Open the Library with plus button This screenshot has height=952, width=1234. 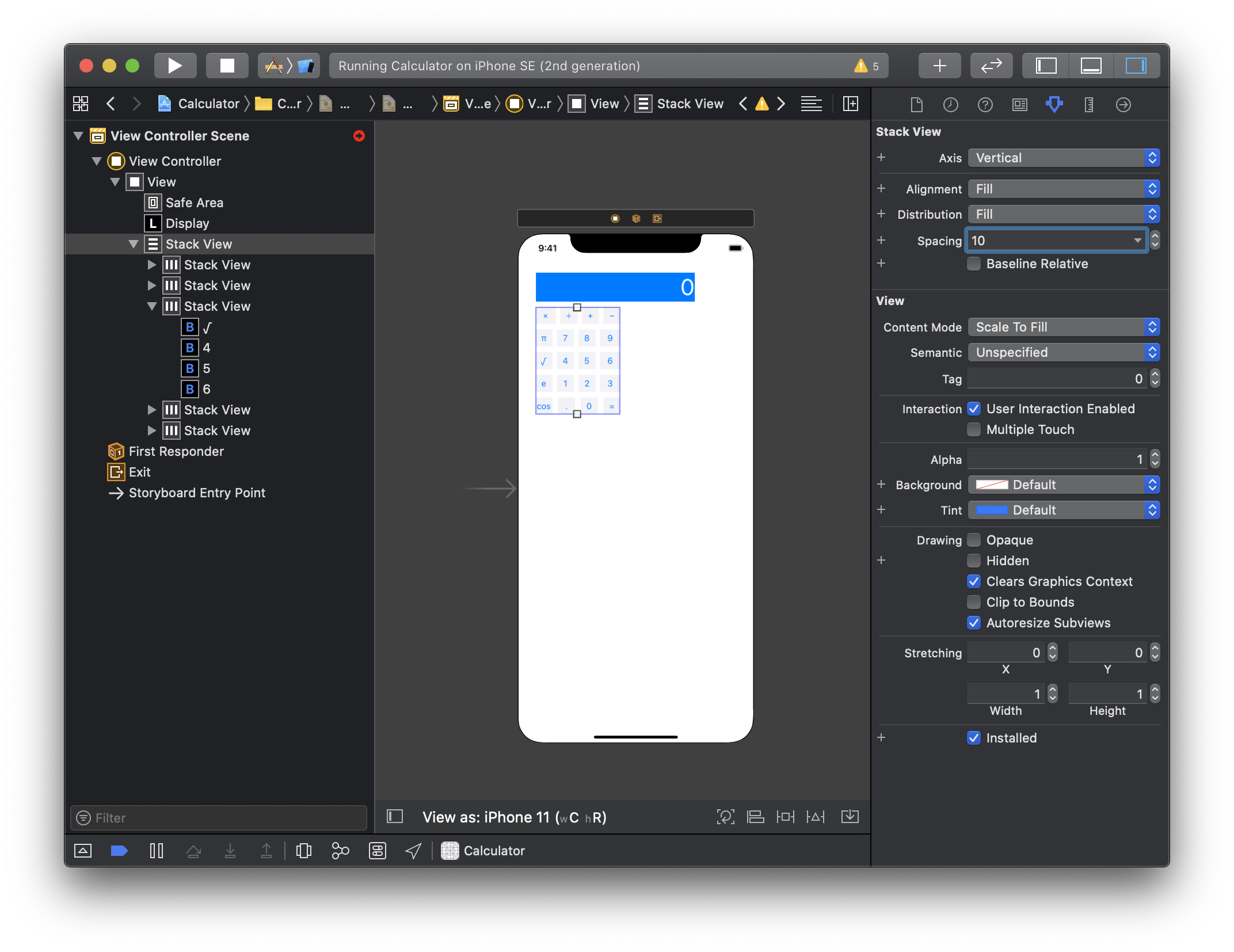pyautogui.click(x=939, y=66)
